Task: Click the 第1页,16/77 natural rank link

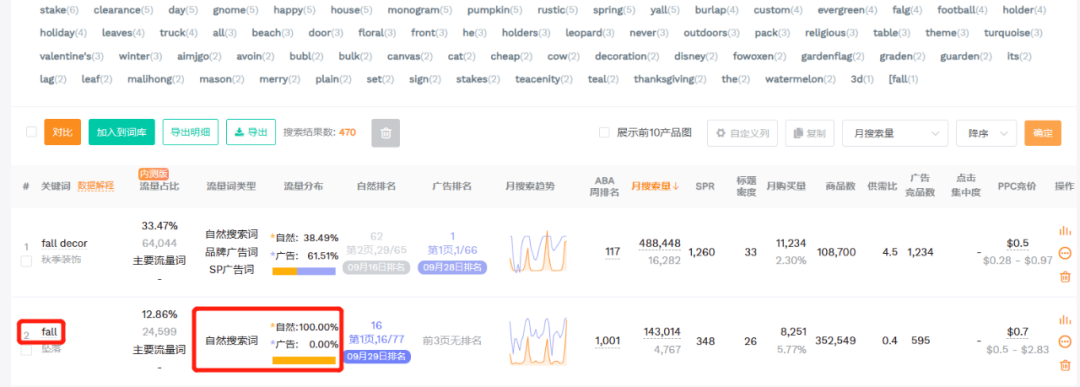Action: tap(376, 340)
